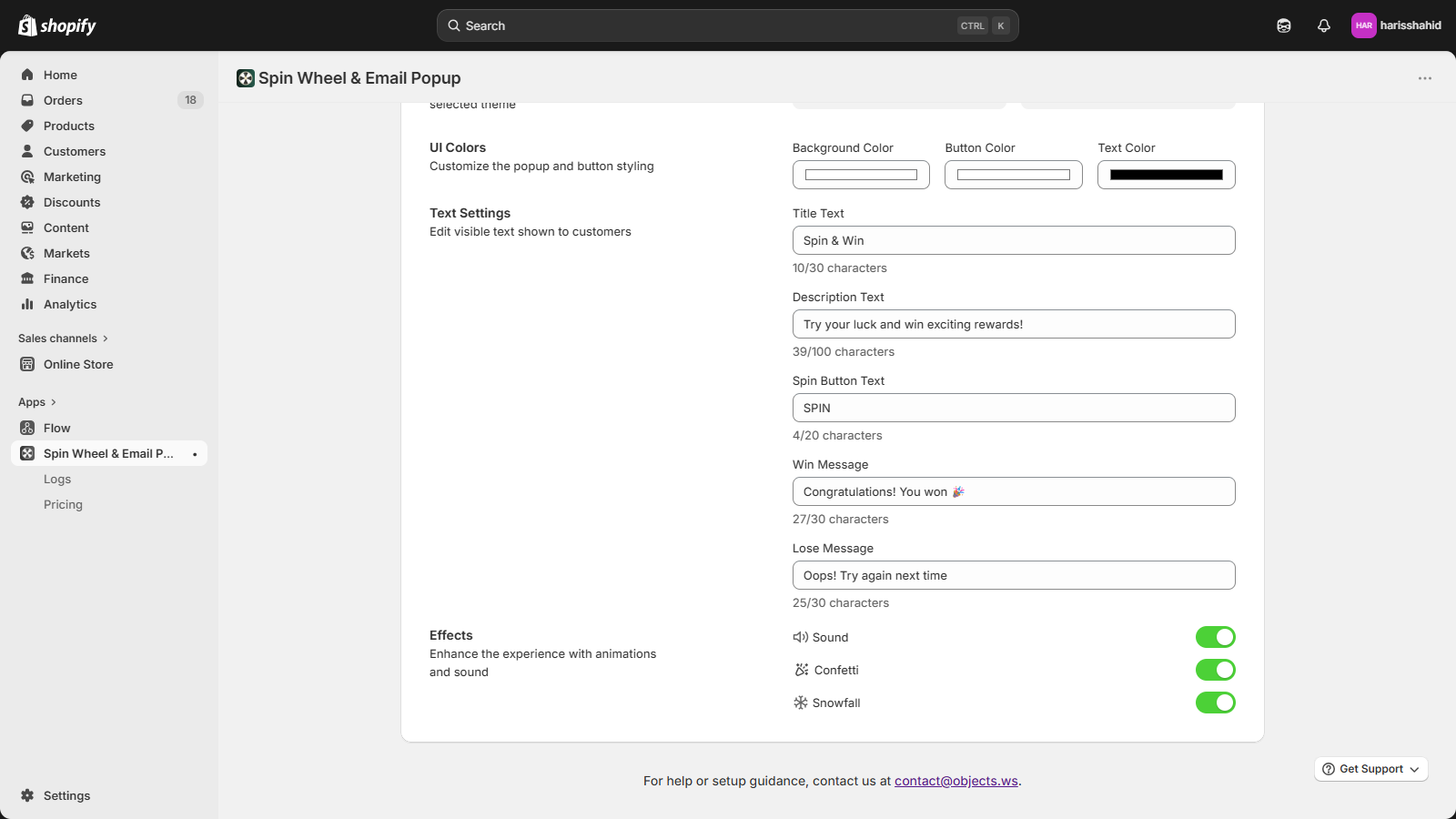Click the Confetti effect icon
The image size is (1456, 819).
802,670
